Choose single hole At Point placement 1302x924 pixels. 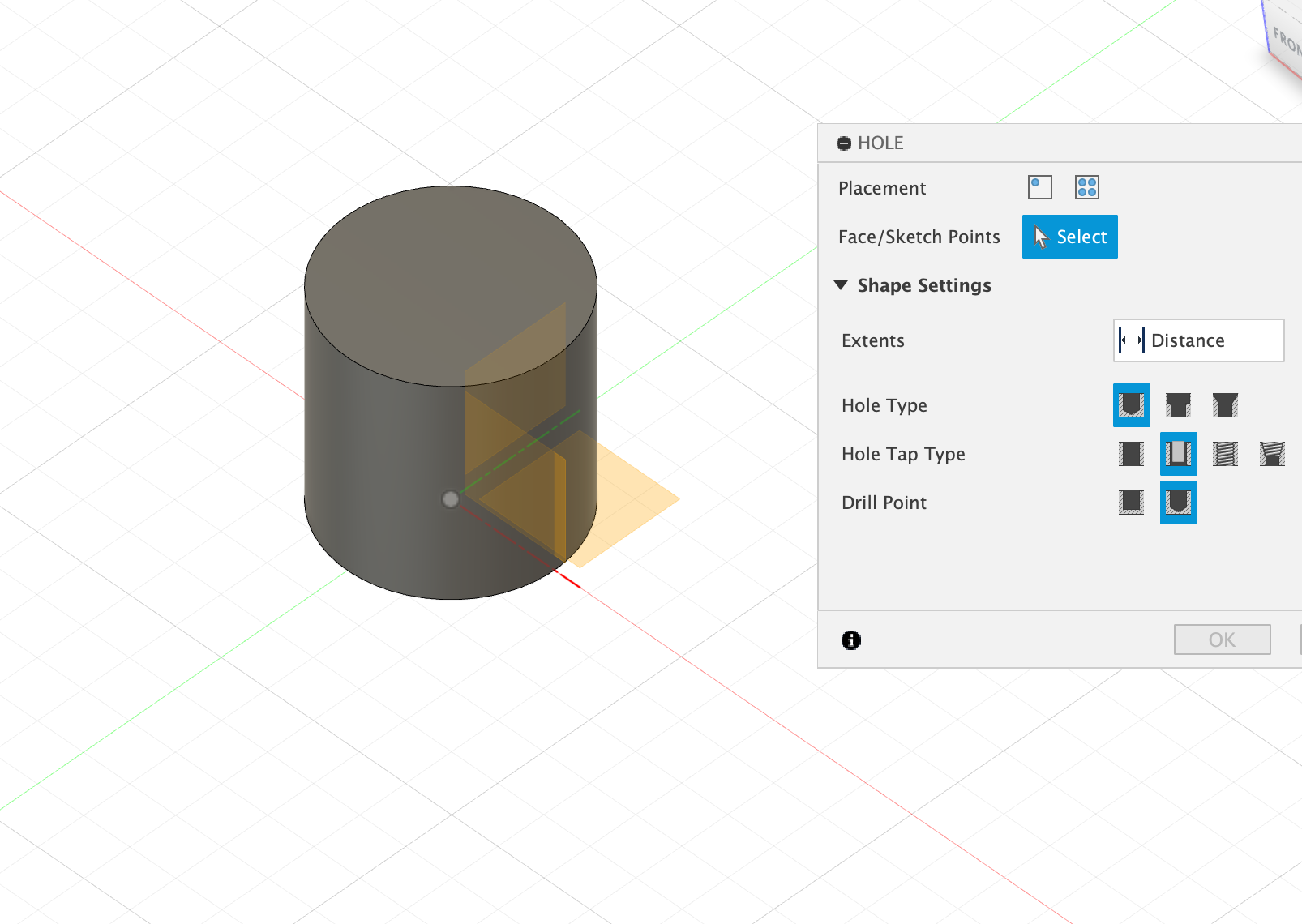[x=1039, y=187]
